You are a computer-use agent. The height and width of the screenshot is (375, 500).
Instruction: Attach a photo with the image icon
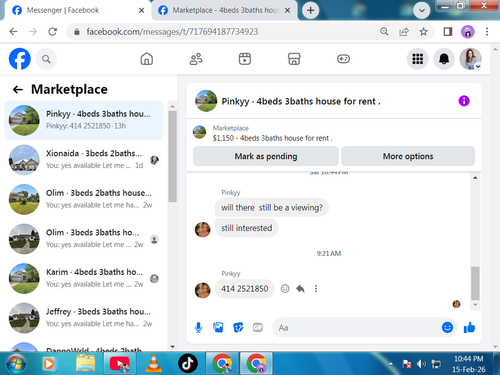218,328
